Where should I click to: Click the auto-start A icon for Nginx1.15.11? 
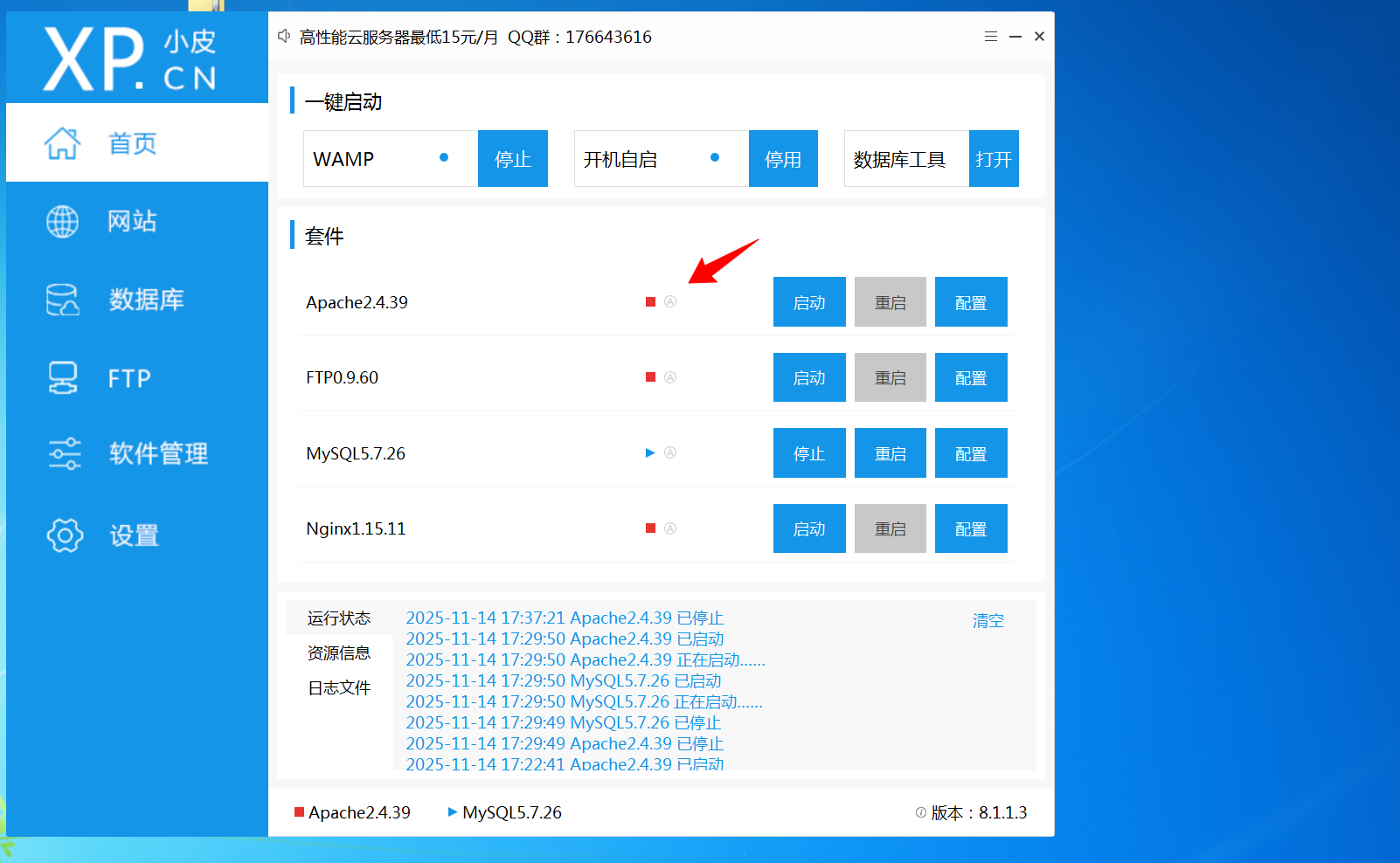tap(670, 528)
